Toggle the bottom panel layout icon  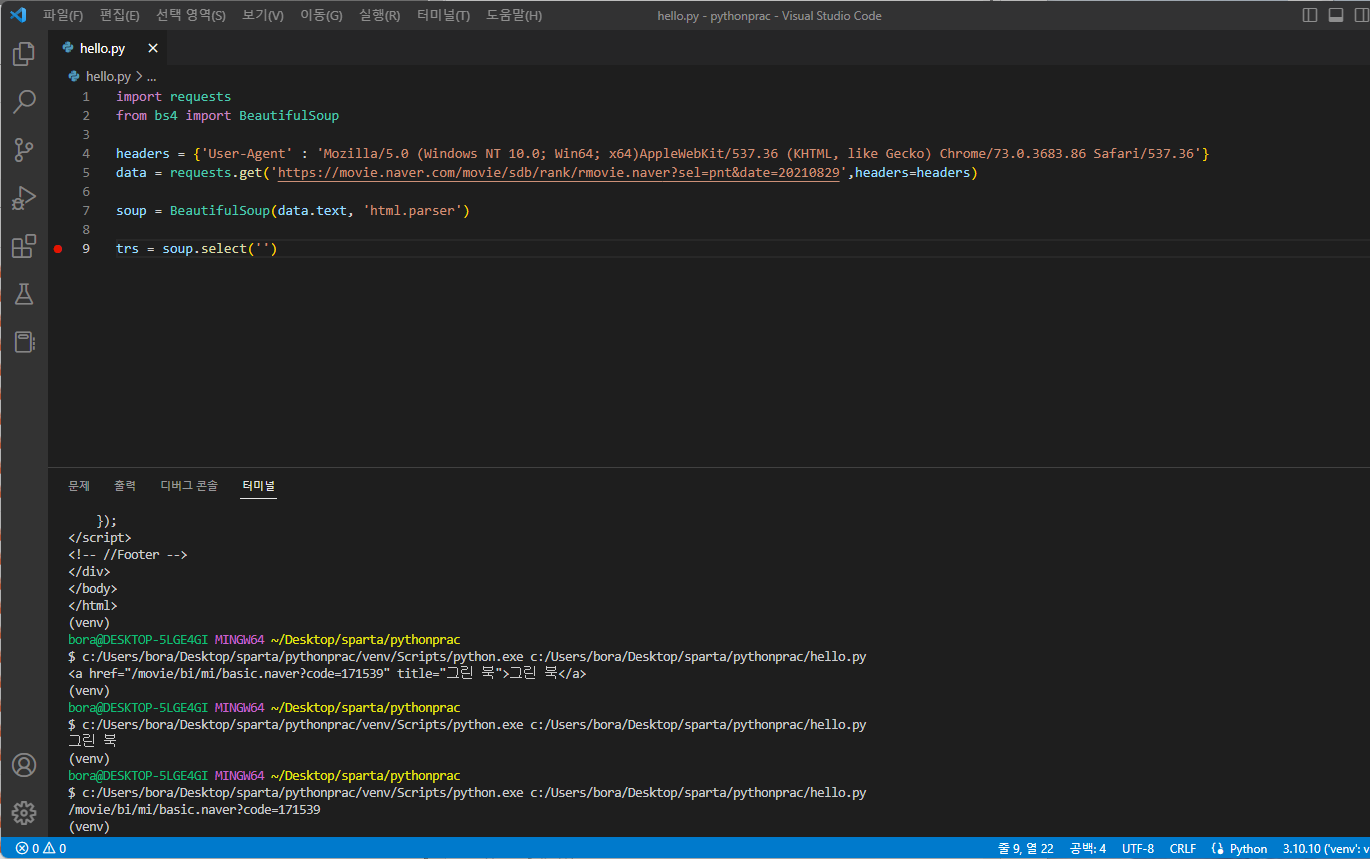coord(1335,15)
